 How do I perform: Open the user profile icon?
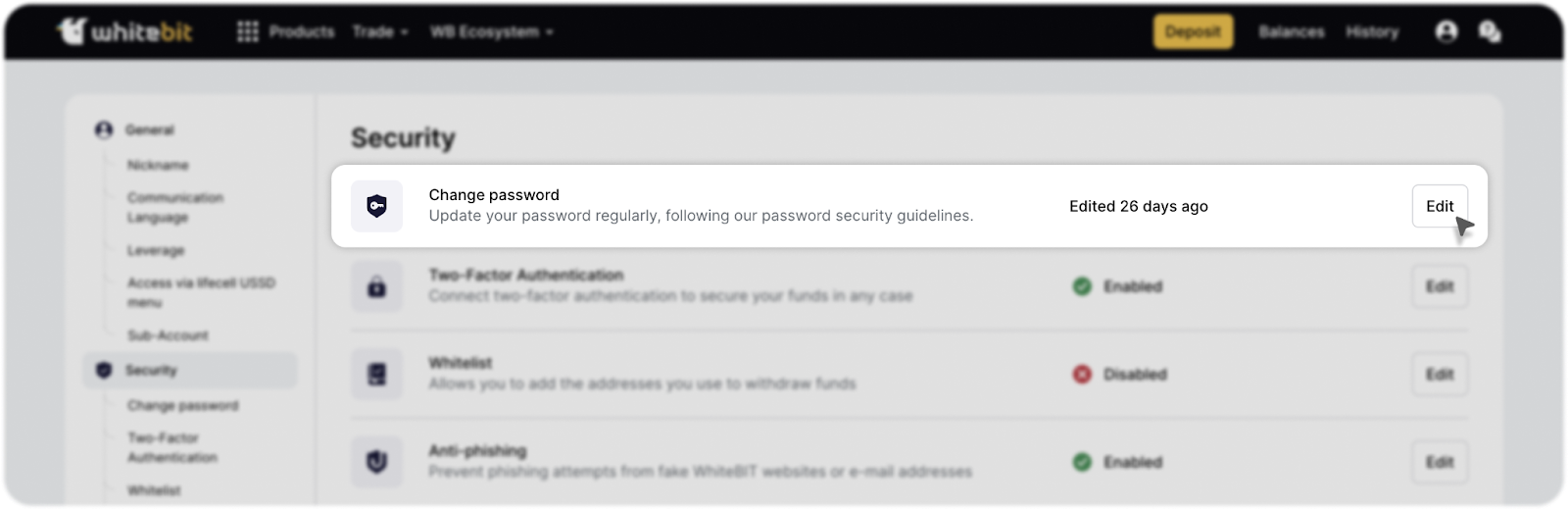1445,31
